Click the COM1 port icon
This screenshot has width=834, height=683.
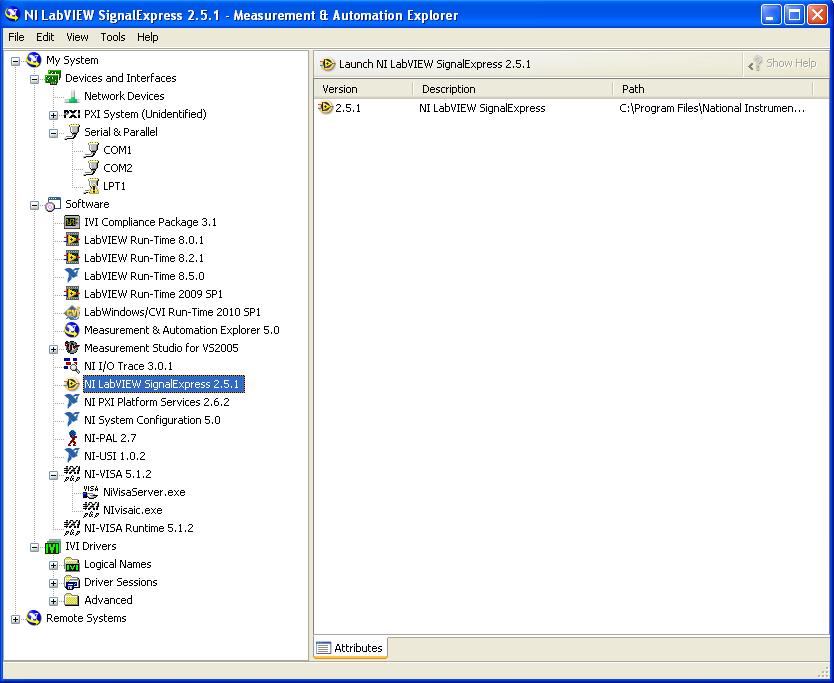tap(91, 150)
